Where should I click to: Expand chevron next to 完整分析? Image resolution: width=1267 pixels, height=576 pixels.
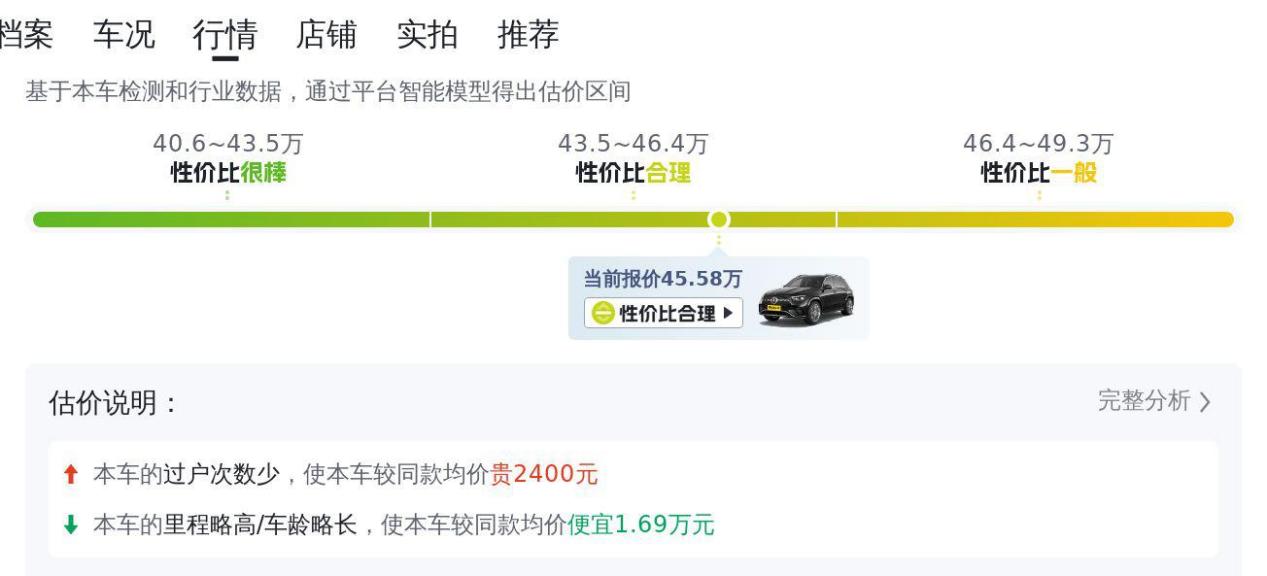point(1205,403)
